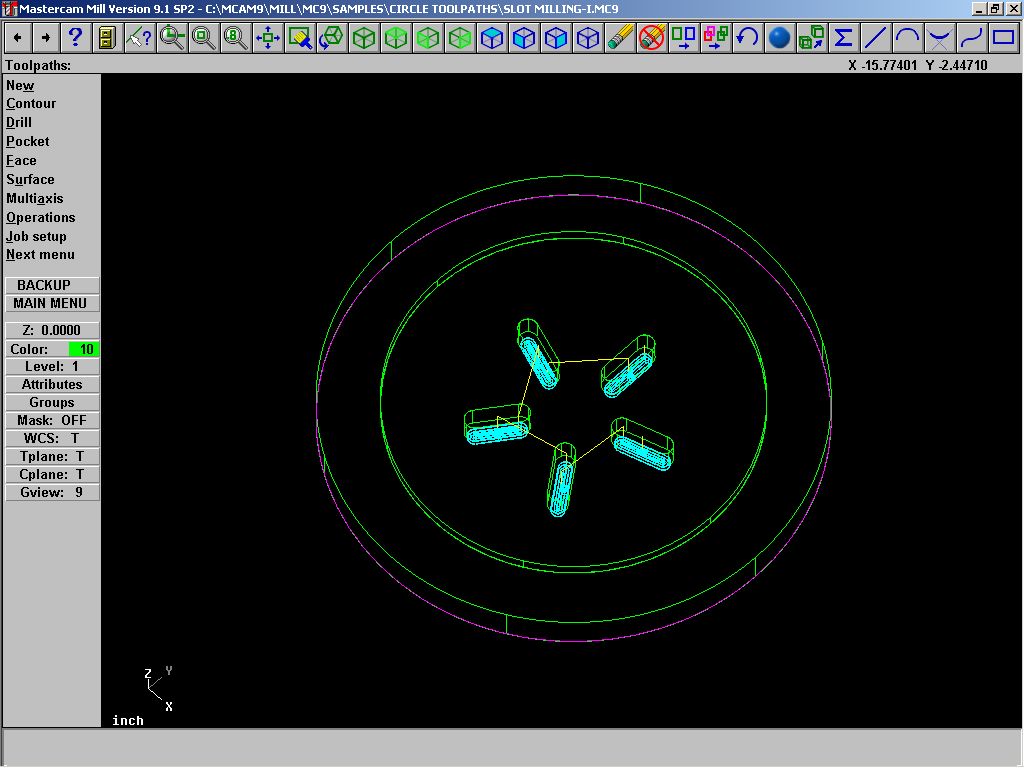Toggle the Mask: OFF setting
This screenshot has width=1024, height=768.
(52, 421)
